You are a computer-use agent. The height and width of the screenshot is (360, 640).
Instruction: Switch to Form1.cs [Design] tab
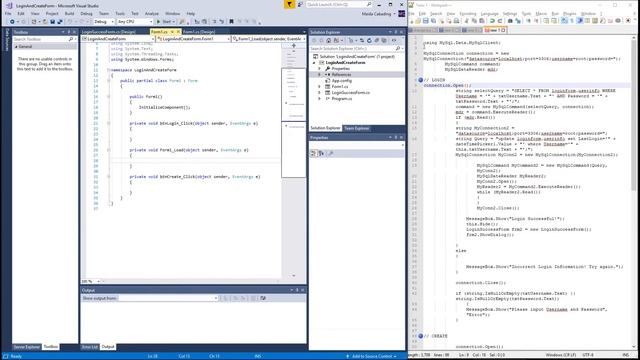(x=199, y=32)
